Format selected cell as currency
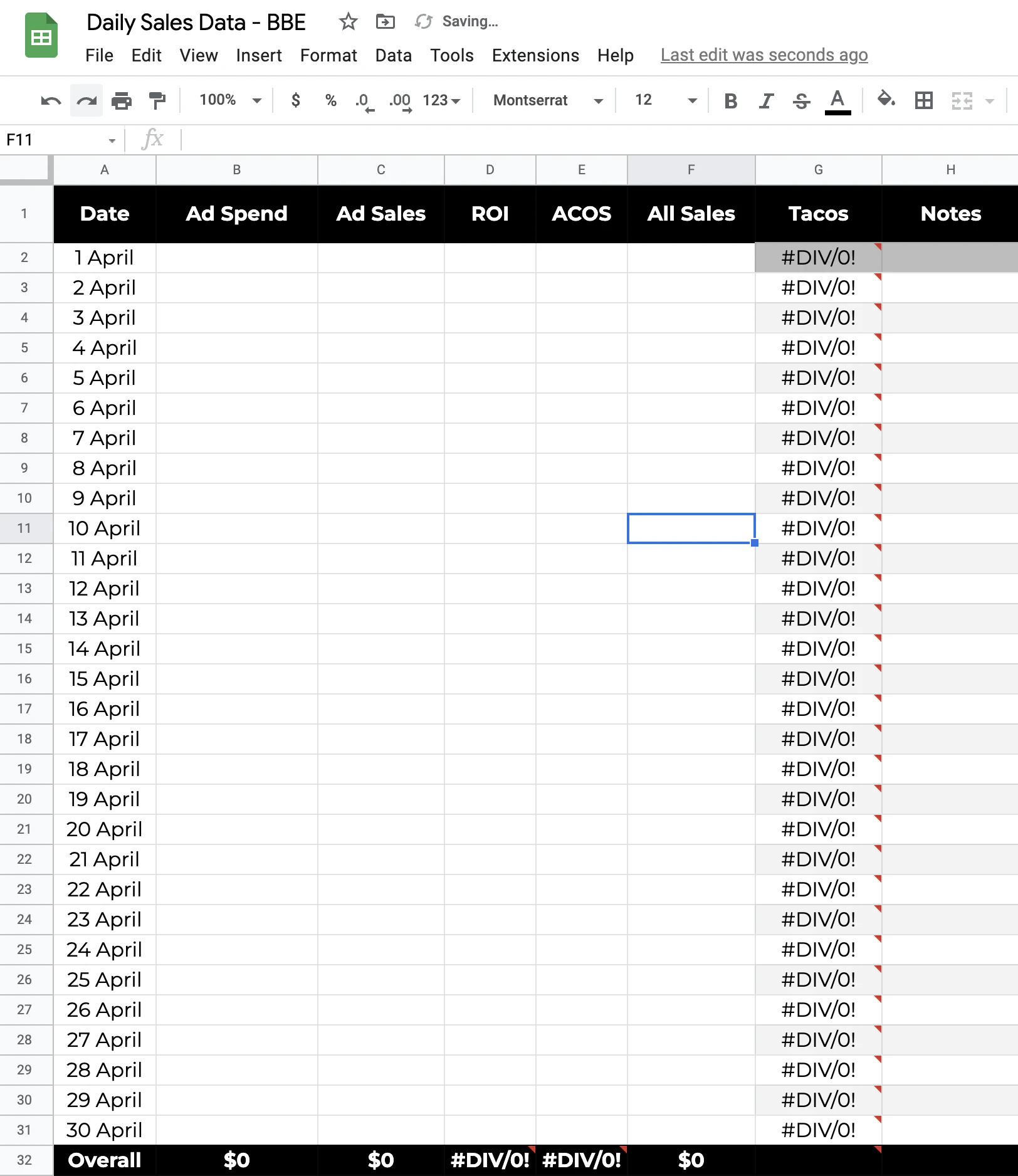Screen dimensions: 1018x1176 [x=296, y=100]
